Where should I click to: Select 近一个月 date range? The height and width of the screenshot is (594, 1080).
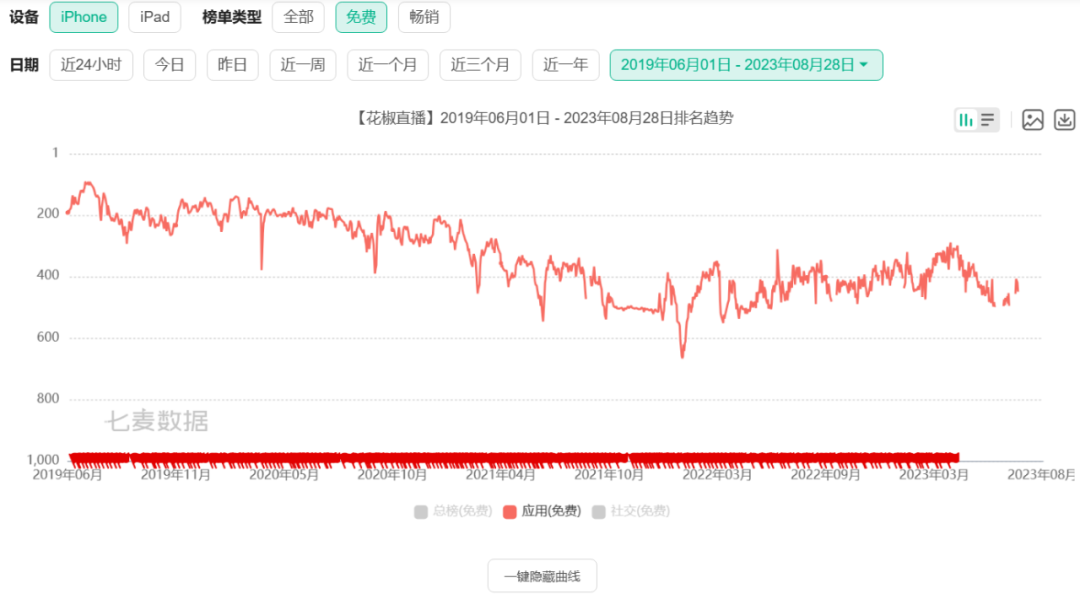[388, 65]
